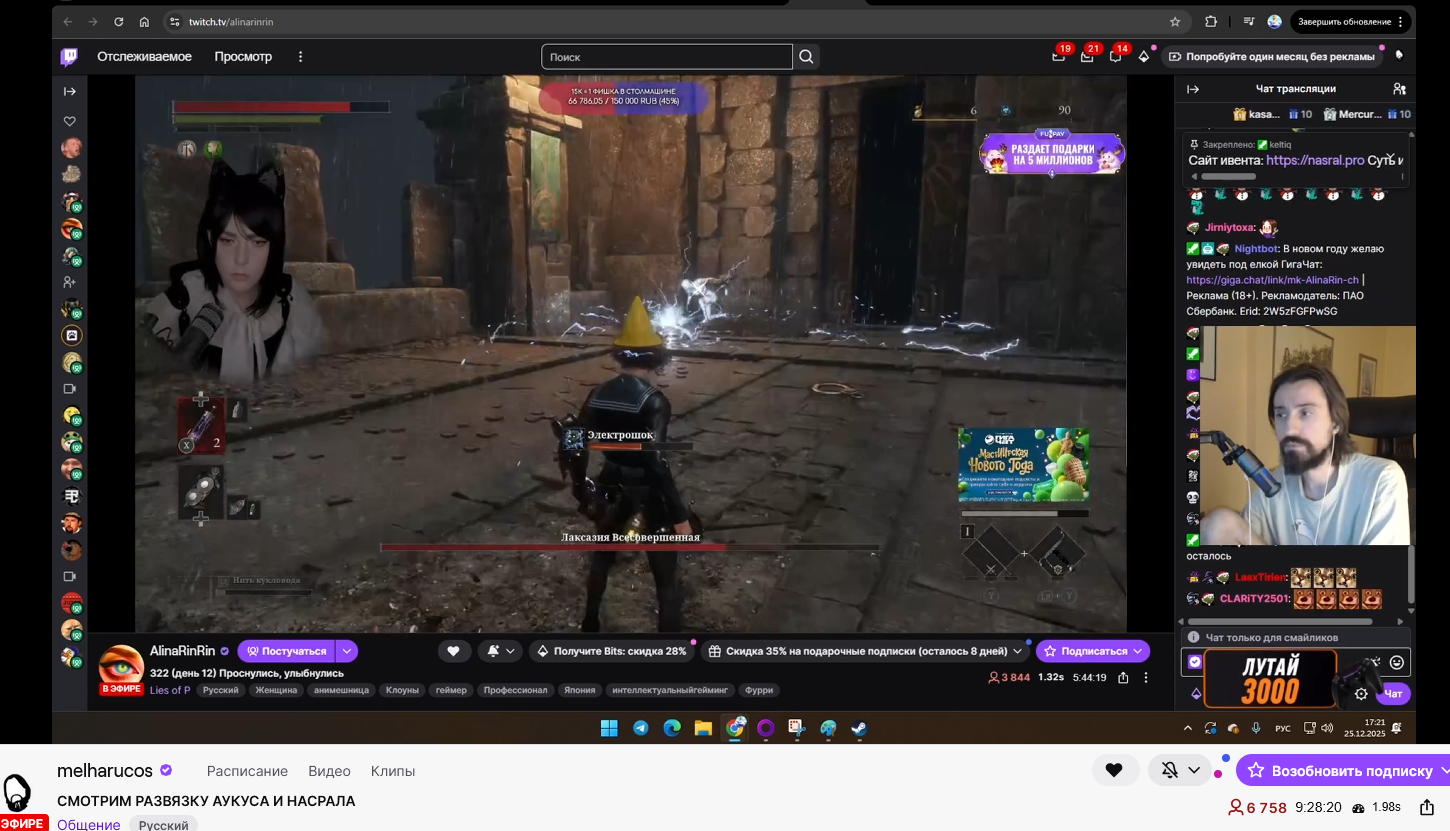Screen dimensions: 1450x831
Task: Click the search magnifier button
Action: point(807,57)
